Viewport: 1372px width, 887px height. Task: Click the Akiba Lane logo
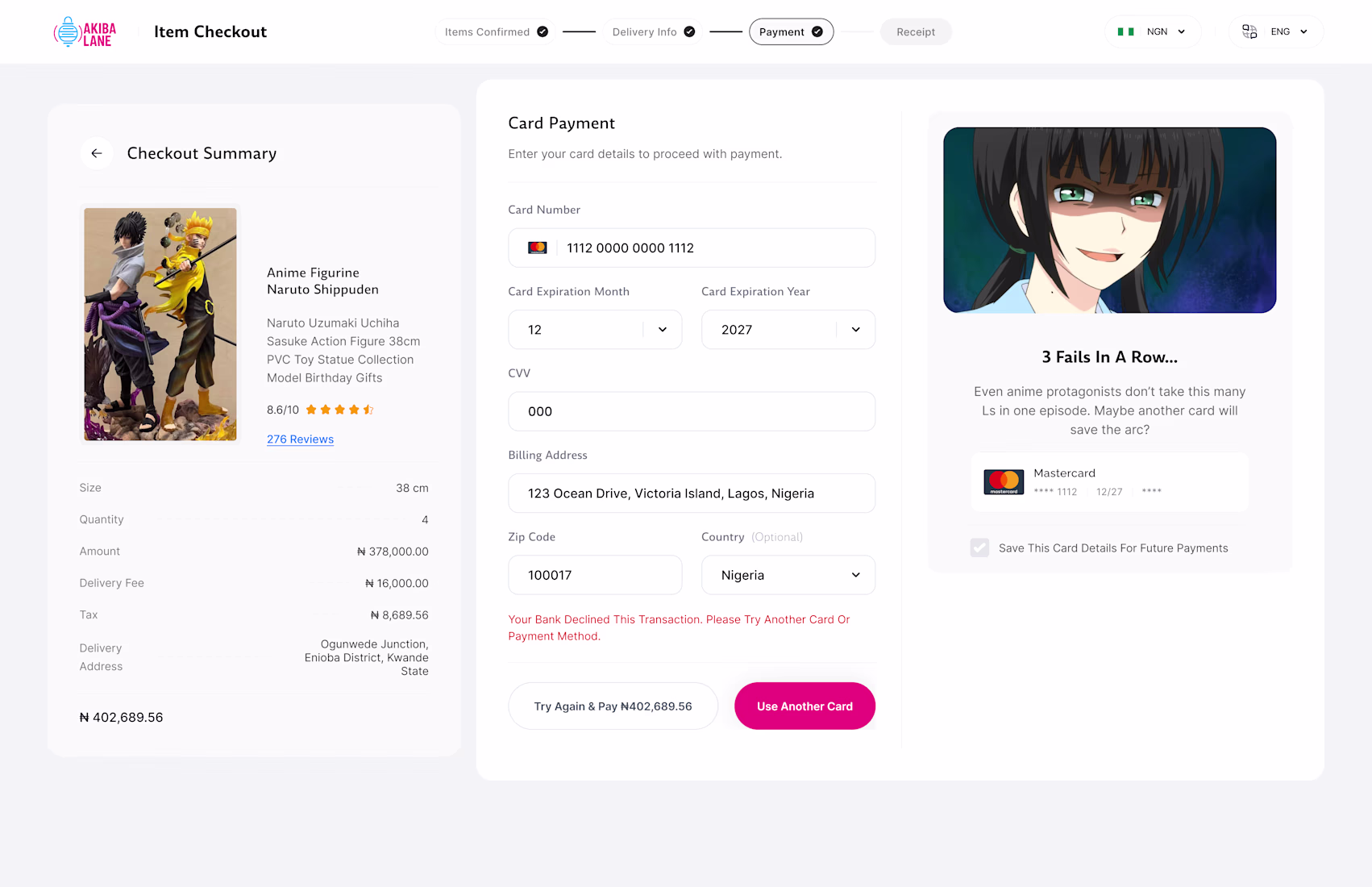click(85, 32)
